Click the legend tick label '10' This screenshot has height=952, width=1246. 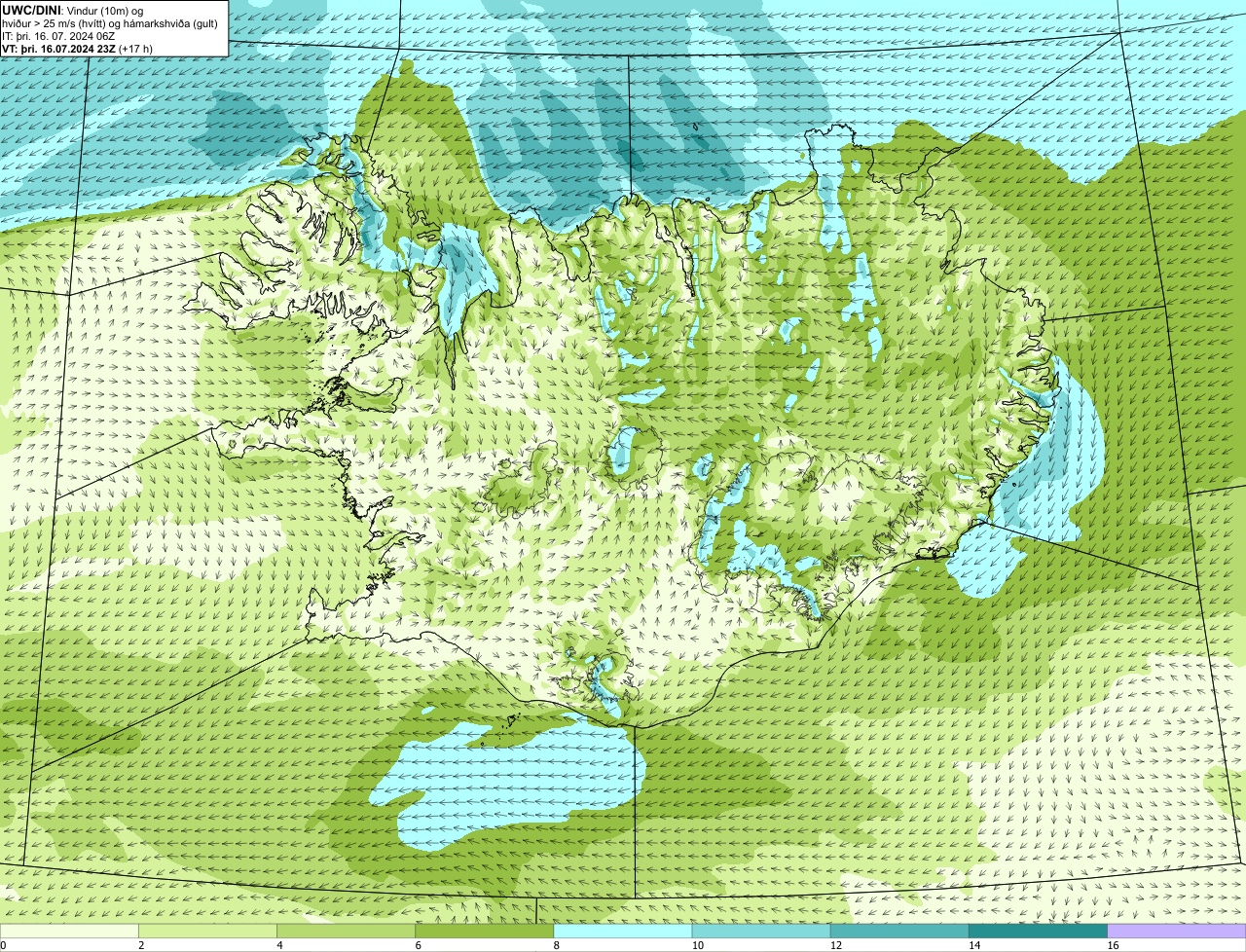coord(698,945)
